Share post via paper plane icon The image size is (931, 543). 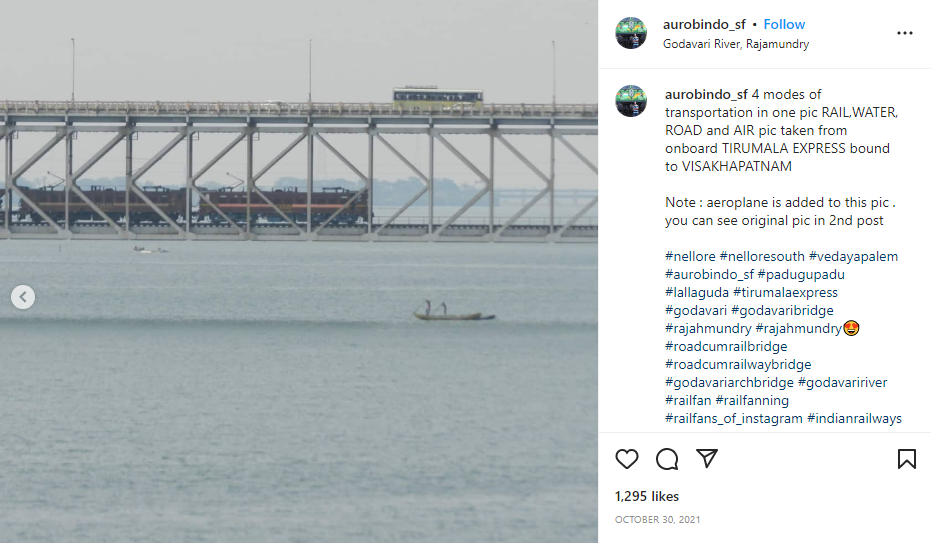coord(707,459)
